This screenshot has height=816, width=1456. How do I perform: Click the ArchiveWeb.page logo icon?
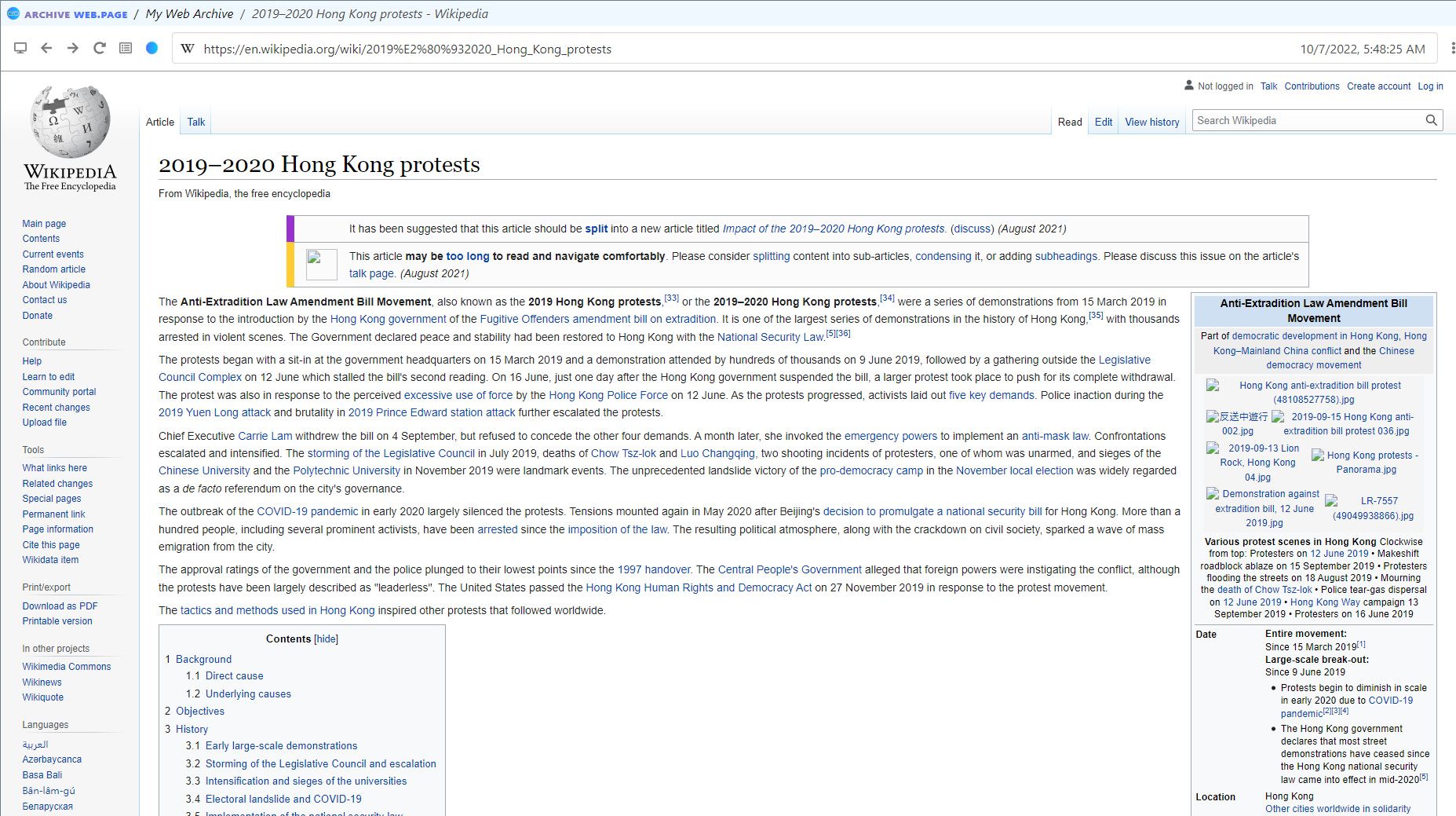tap(13, 13)
